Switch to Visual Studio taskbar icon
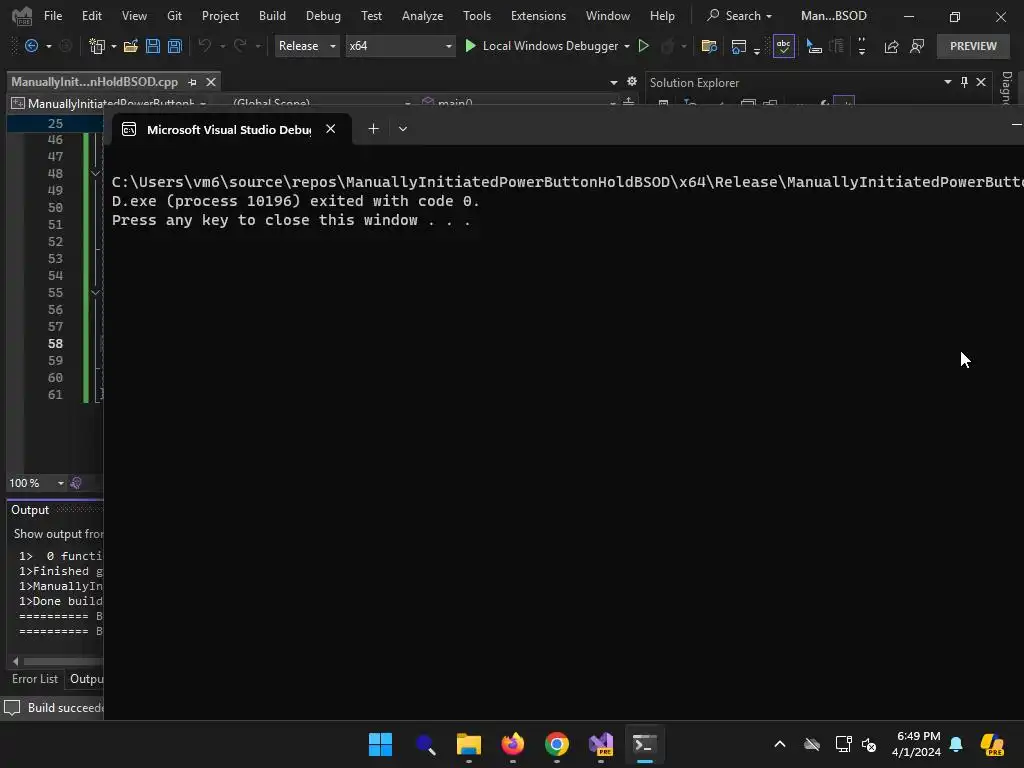This screenshot has height=768, width=1024. tap(601, 744)
